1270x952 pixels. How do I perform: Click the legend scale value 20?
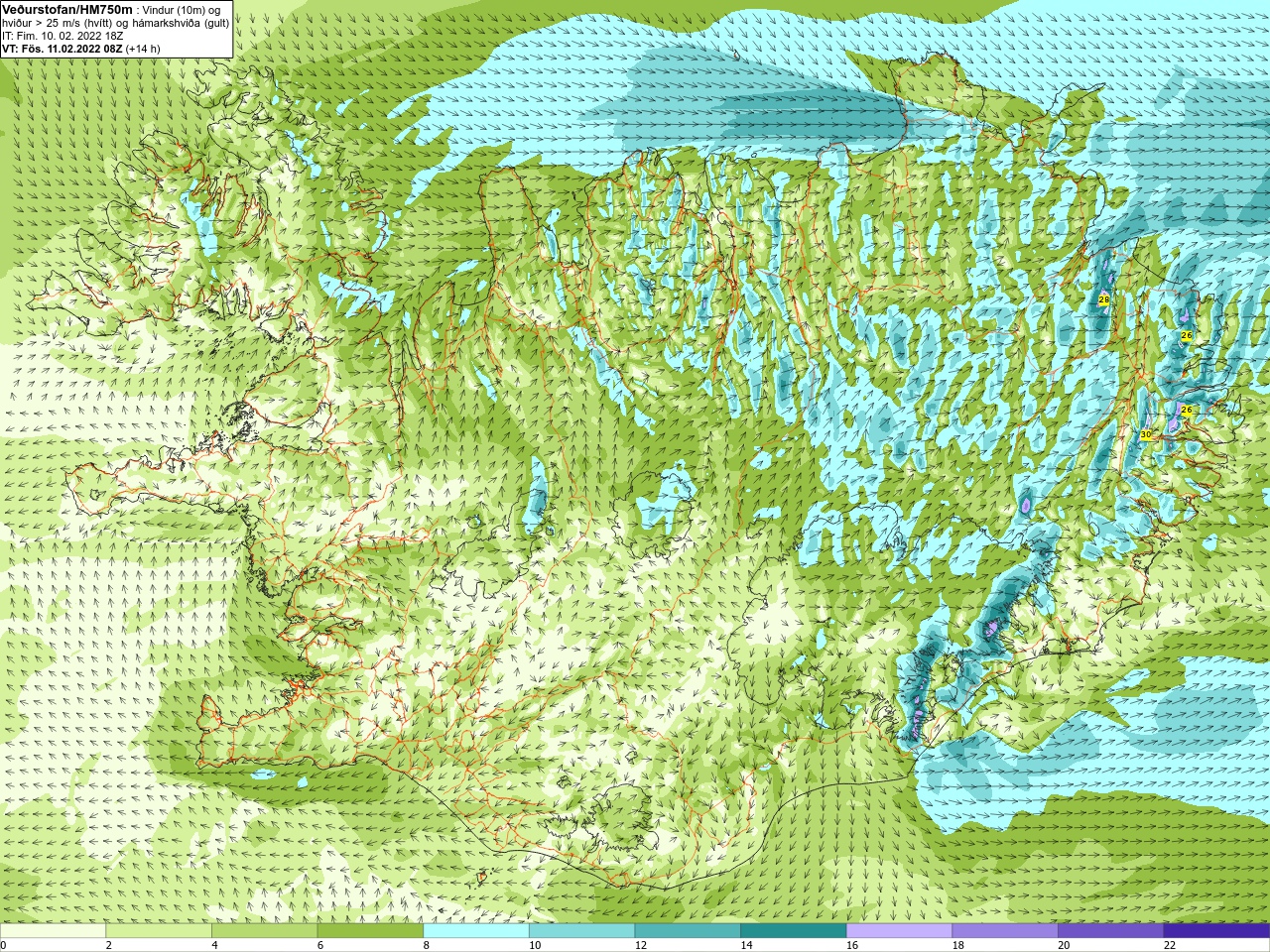pos(1064,945)
